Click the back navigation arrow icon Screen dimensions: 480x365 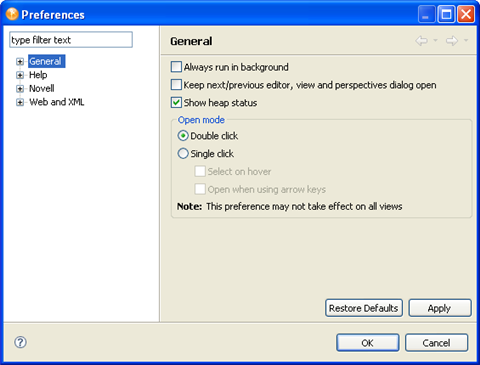422,41
